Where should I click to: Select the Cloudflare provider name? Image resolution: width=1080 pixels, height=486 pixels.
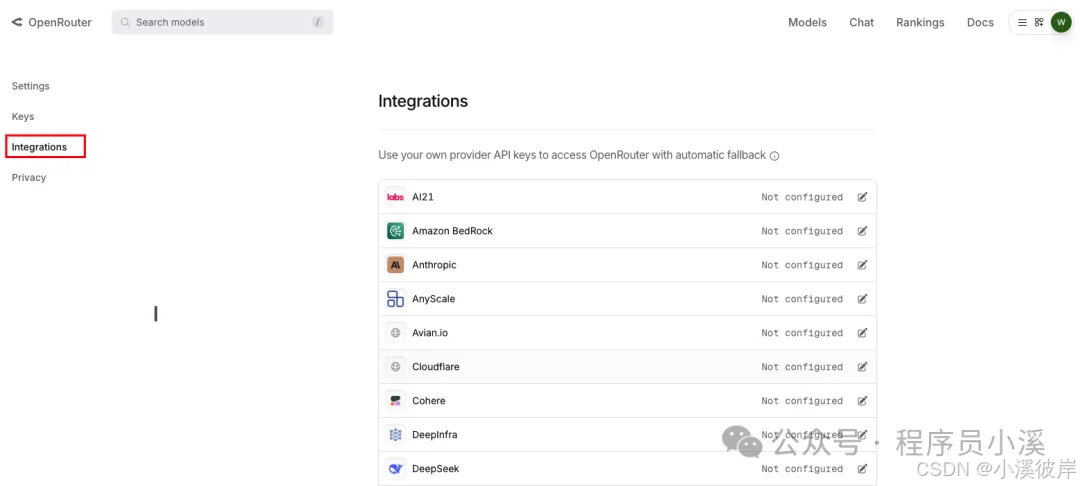(435, 367)
